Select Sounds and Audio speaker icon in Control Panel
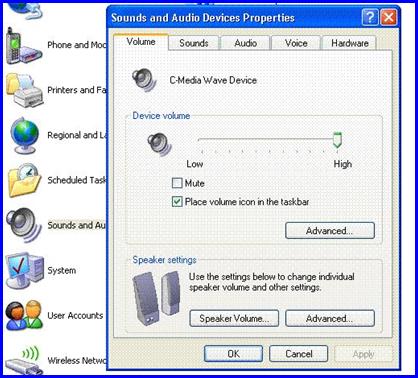The height and width of the screenshot is (378, 418). [24, 225]
